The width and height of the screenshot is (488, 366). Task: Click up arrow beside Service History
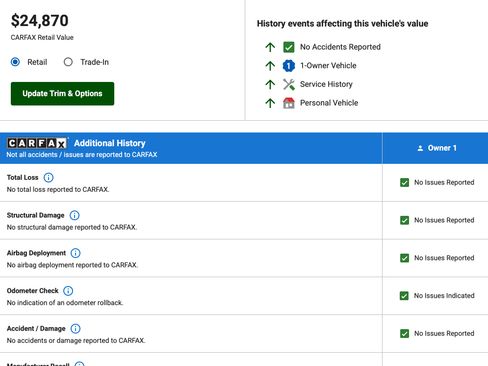[x=270, y=85]
